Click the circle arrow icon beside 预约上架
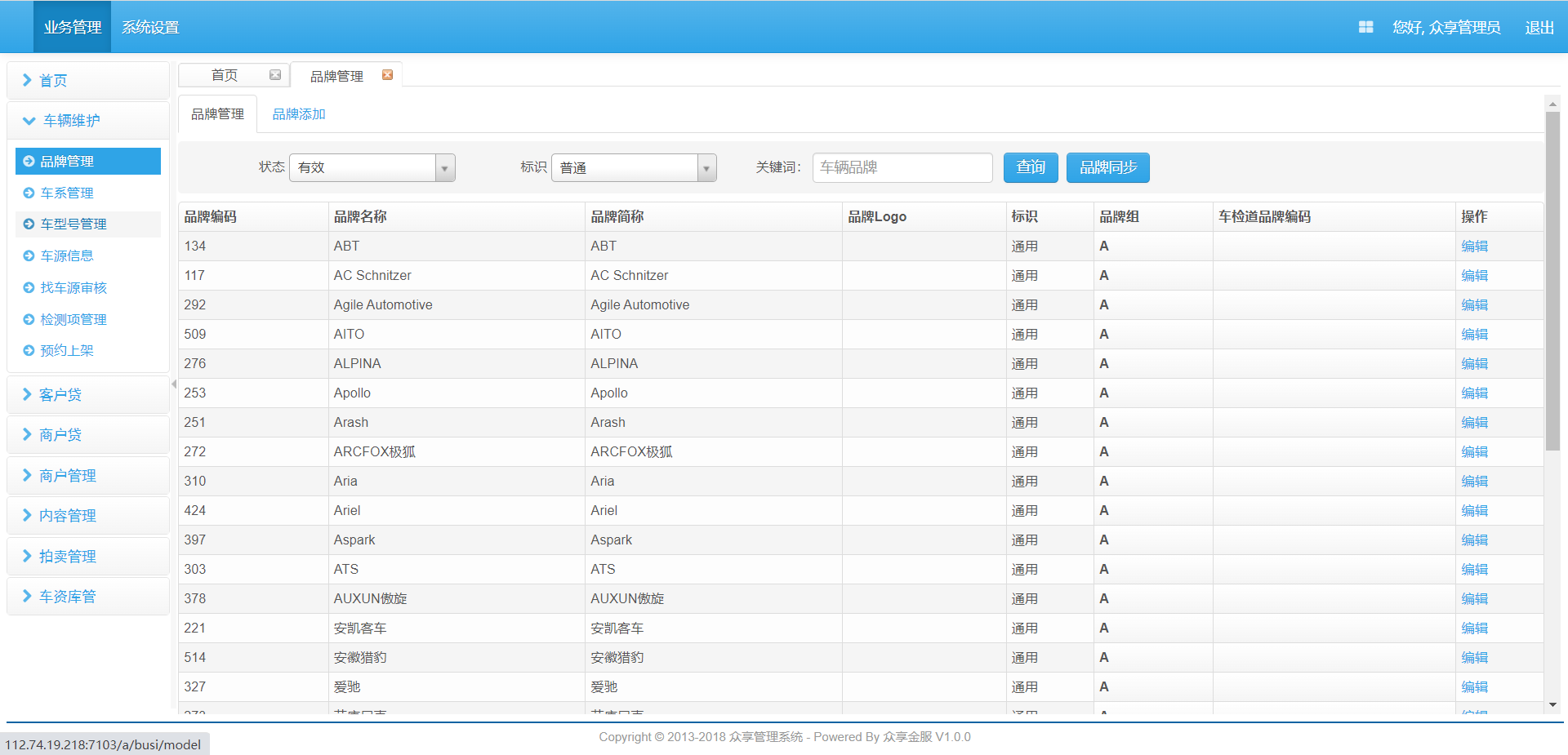Viewport: 1568px width, 755px height. coord(29,351)
